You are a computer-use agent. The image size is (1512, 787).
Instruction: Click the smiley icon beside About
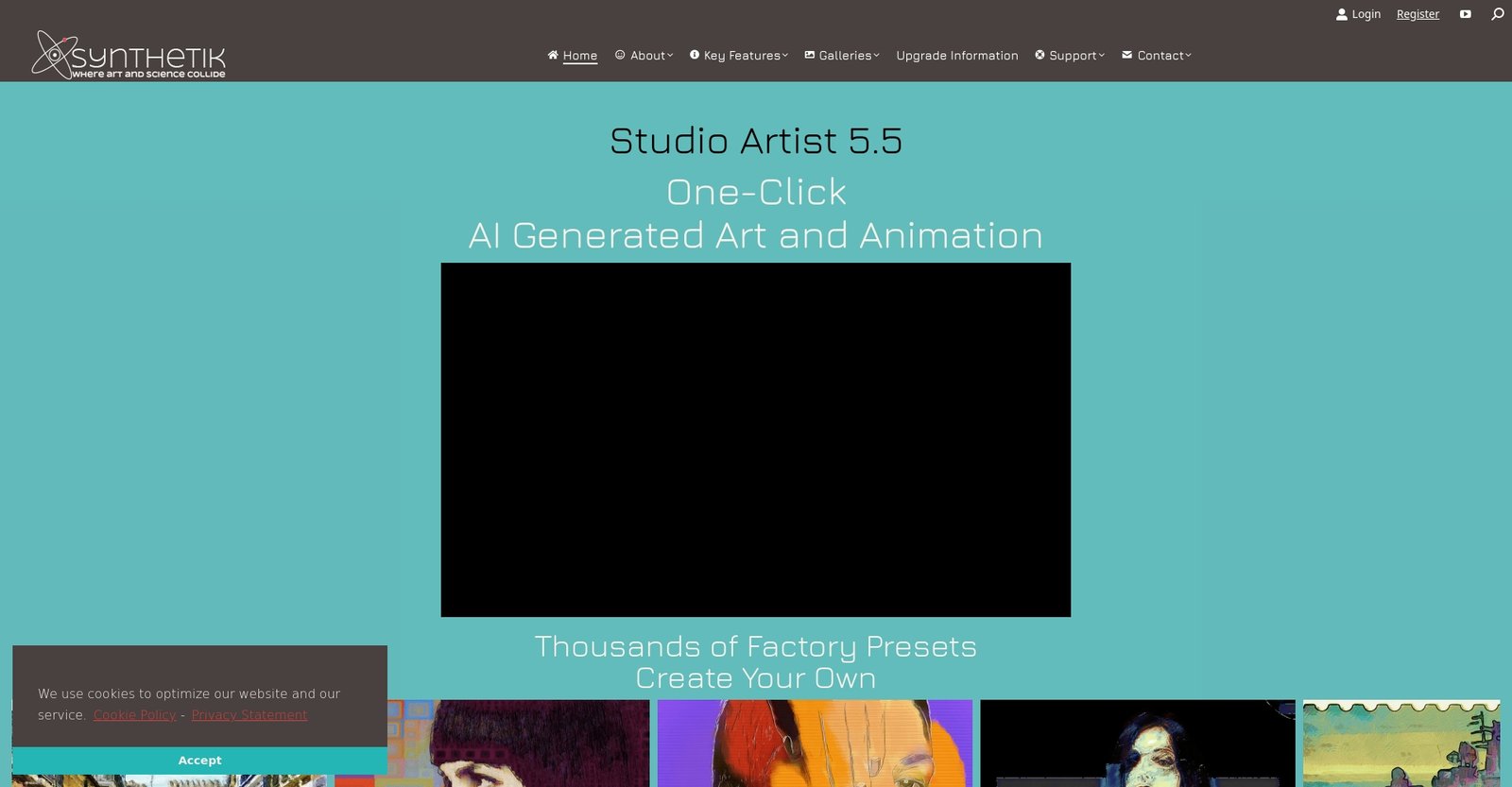pos(620,55)
